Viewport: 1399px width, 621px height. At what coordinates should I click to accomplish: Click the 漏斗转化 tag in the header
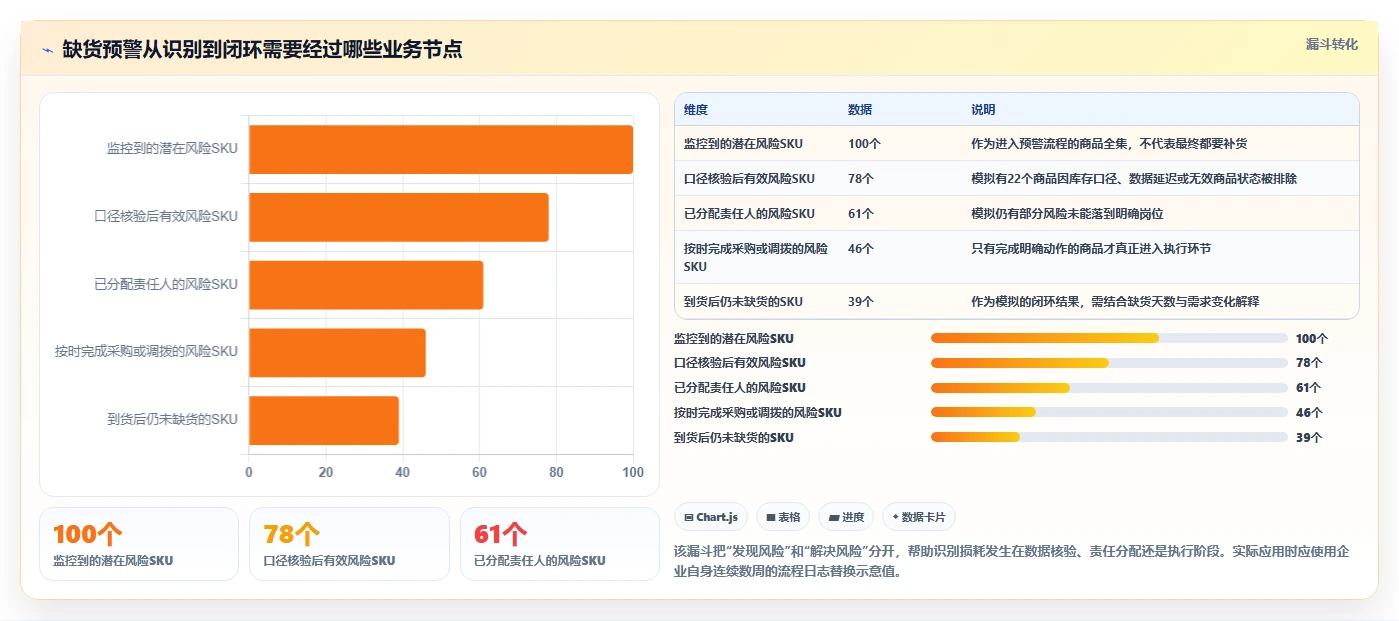coord(1331,44)
